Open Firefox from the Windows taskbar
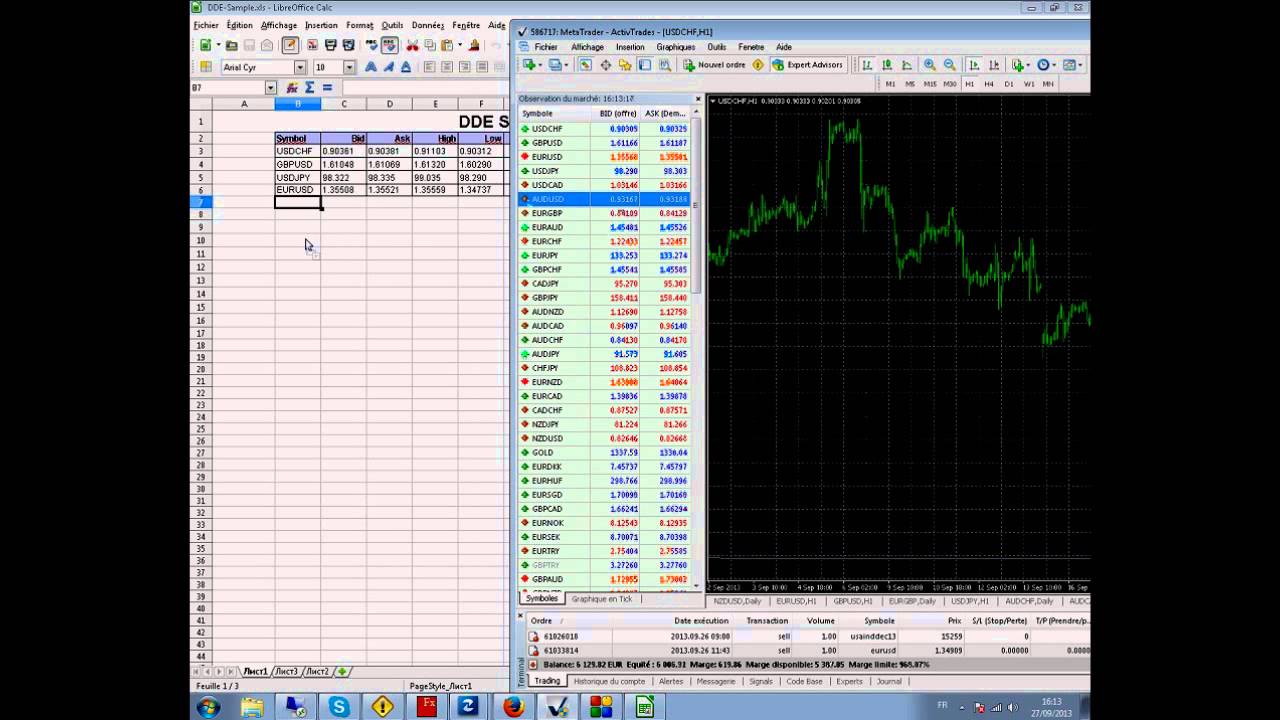The height and width of the screenshot is (720, 1280). [x=513, y=707]
